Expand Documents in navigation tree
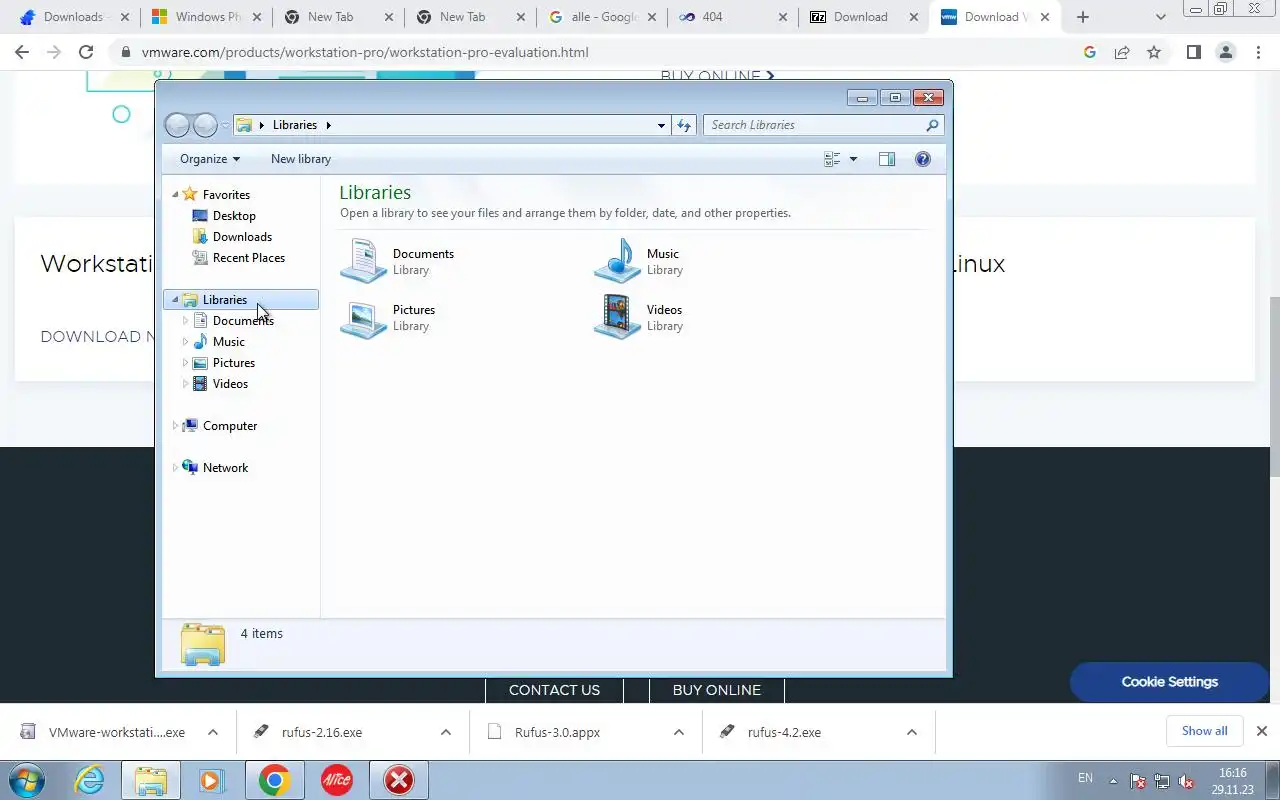This screenshot has height=800, width=1280. click(x=185, y=321)
